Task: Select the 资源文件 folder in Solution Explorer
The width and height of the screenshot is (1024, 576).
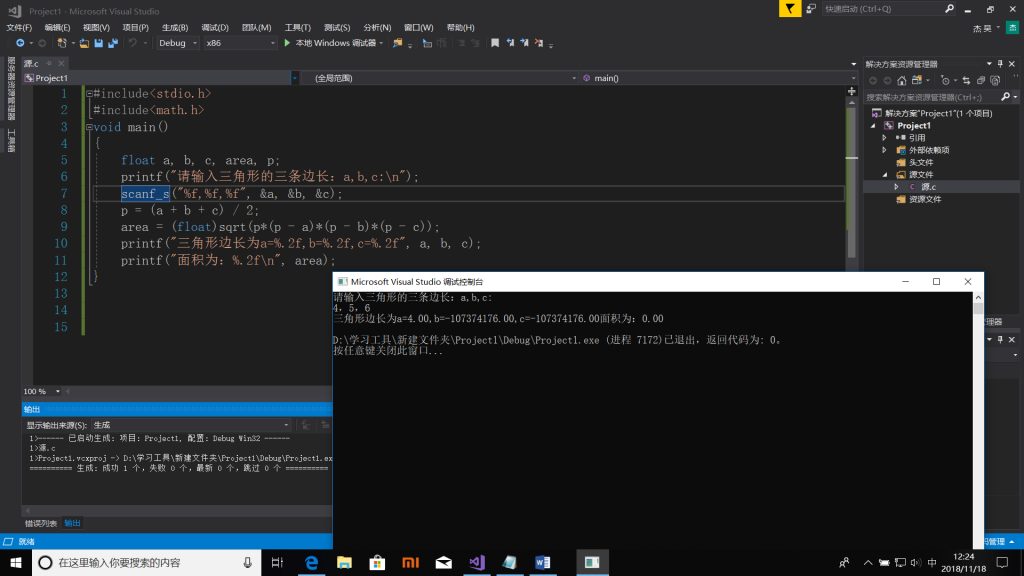Action: (925, 199)
